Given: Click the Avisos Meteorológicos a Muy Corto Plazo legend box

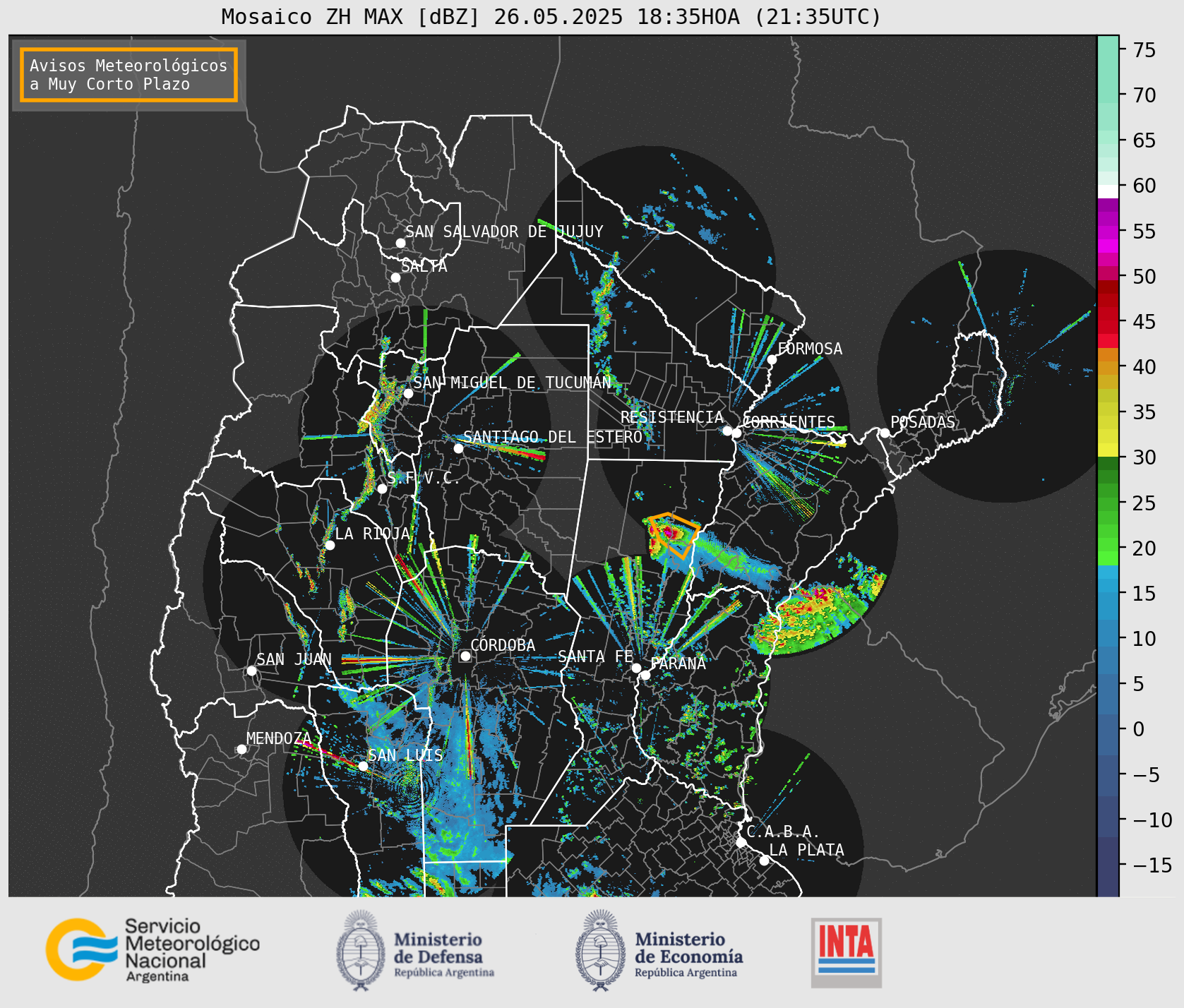Looking at the screenshot, I should [128, 75].
